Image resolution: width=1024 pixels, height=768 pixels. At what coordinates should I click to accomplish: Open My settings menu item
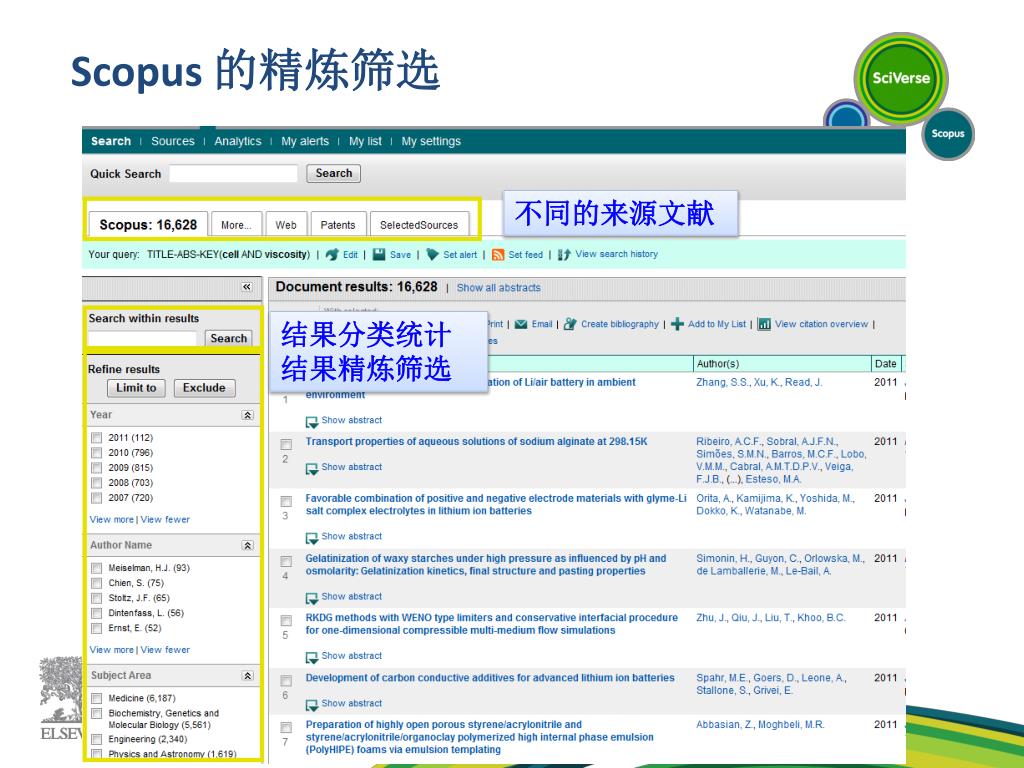tap(431, 141)
